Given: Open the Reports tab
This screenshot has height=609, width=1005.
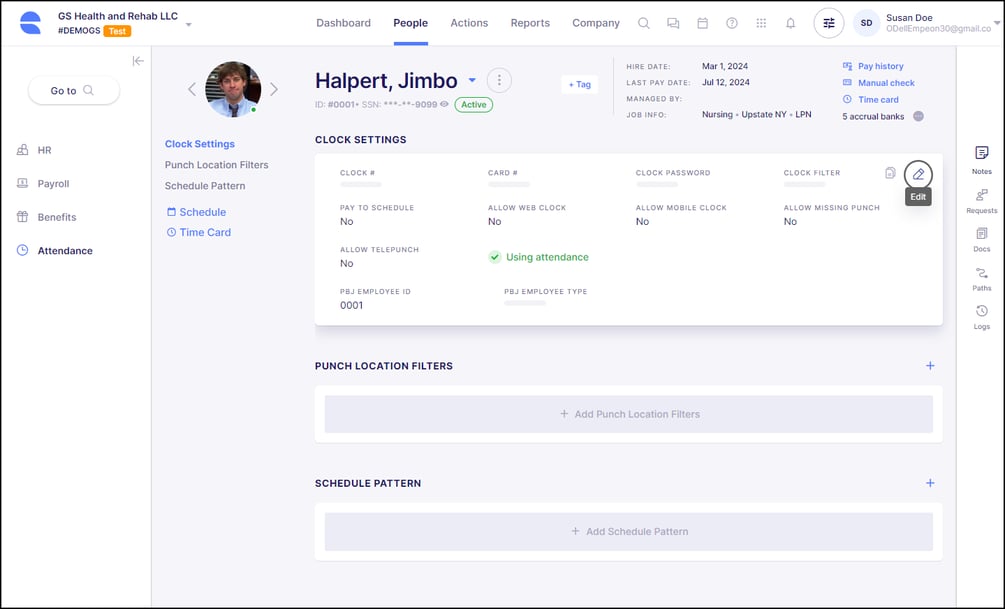Looking at the screenshot, I should (x=530, y=23).
